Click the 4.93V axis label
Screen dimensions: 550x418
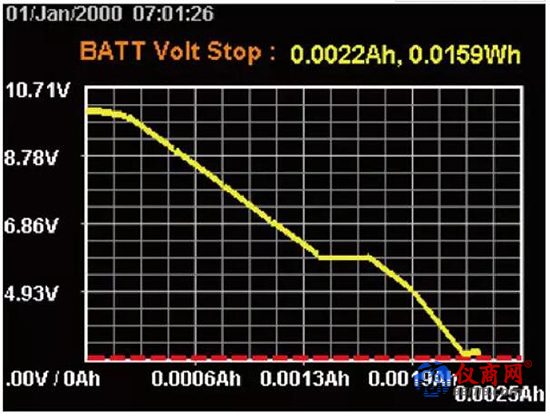pos(31,293)
